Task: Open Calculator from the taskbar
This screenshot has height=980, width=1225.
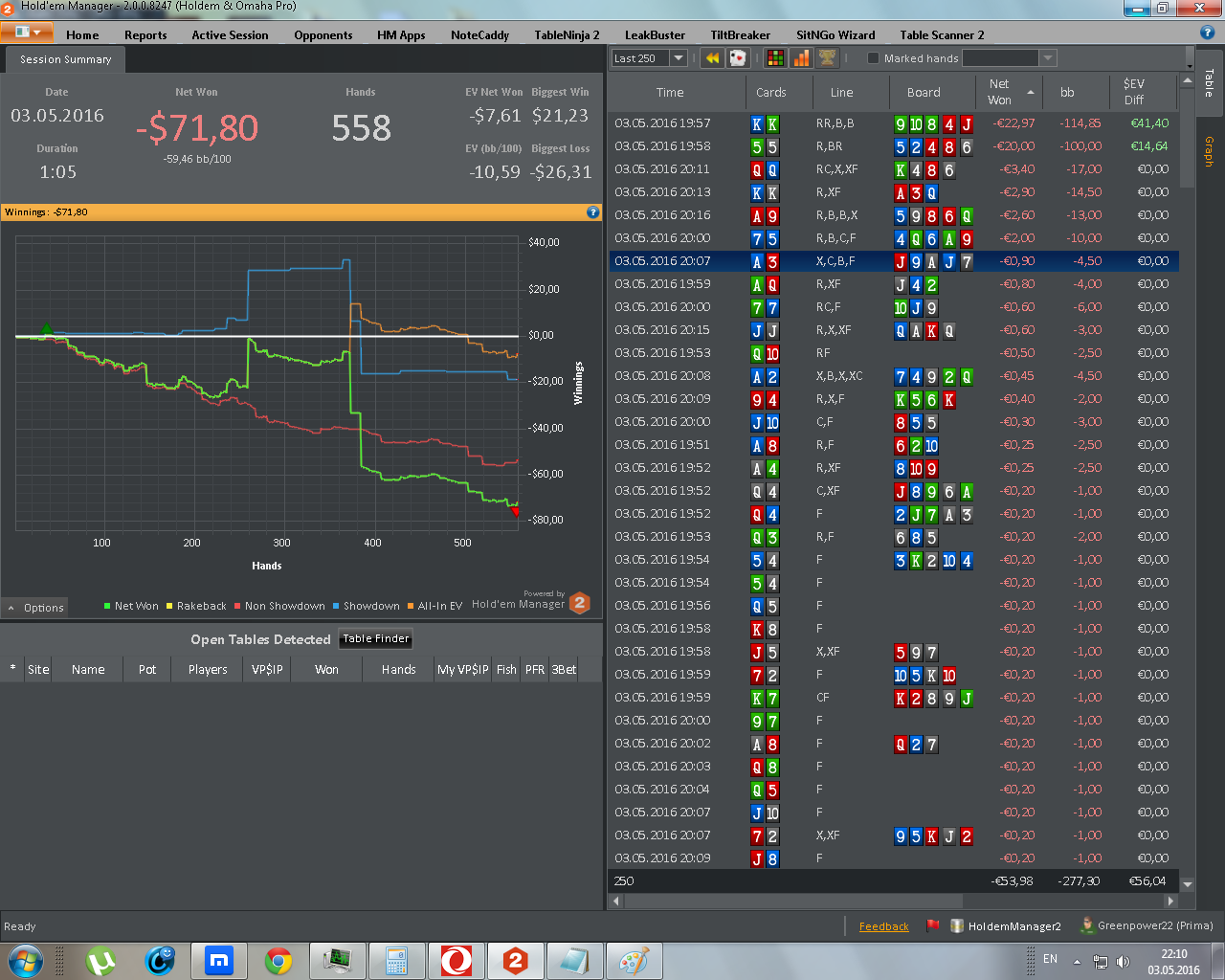Action: tap(397, 960)
